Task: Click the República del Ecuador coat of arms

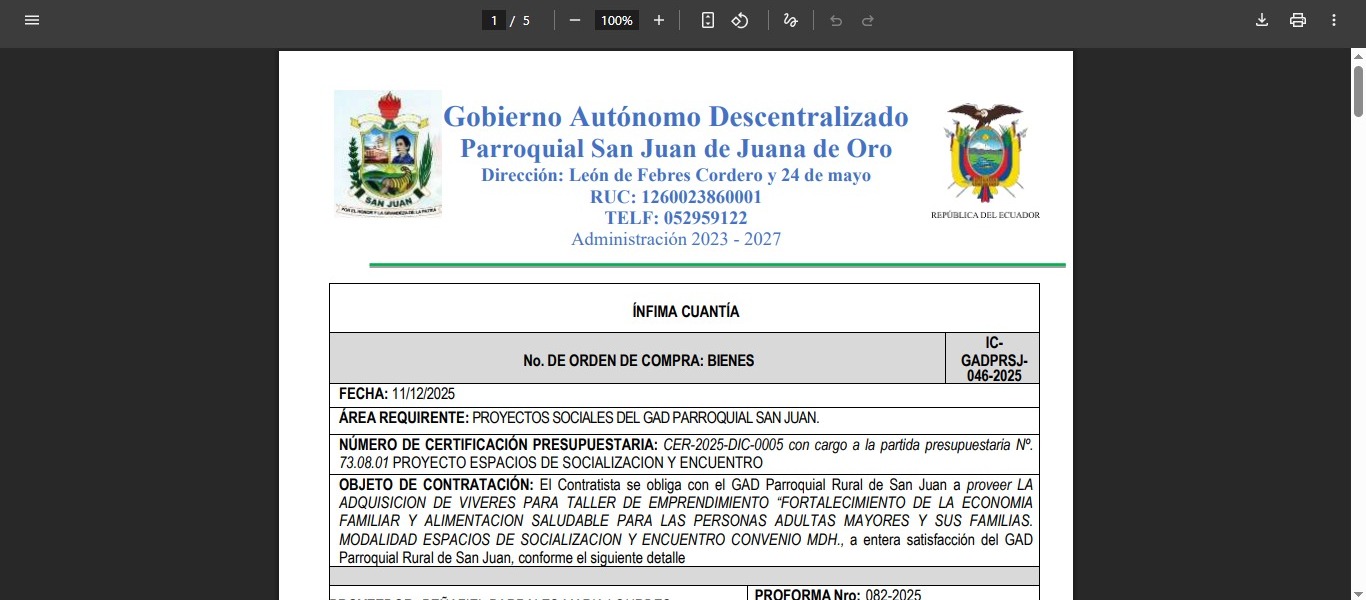Action: 985,152
